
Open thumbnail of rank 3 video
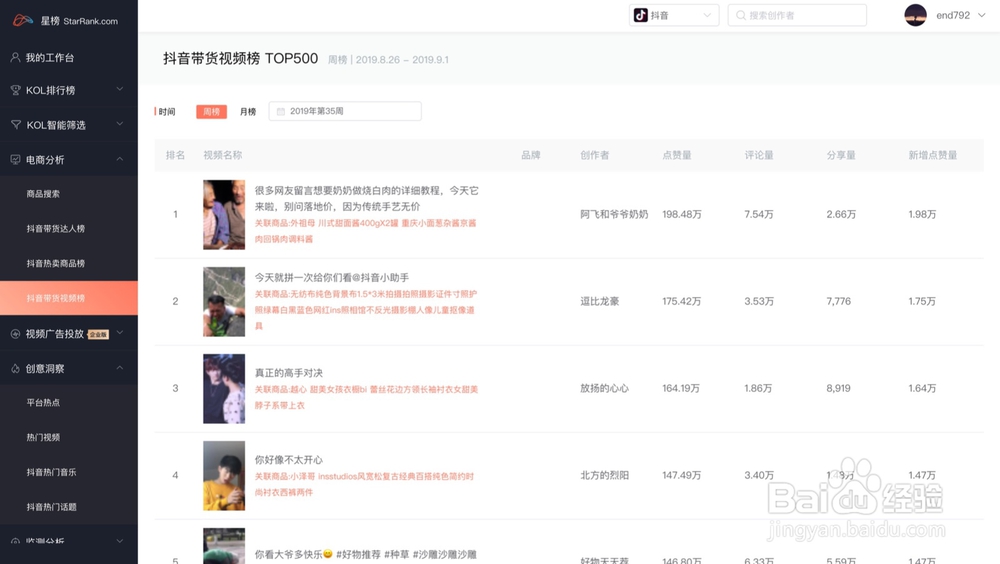pos(224,389)
